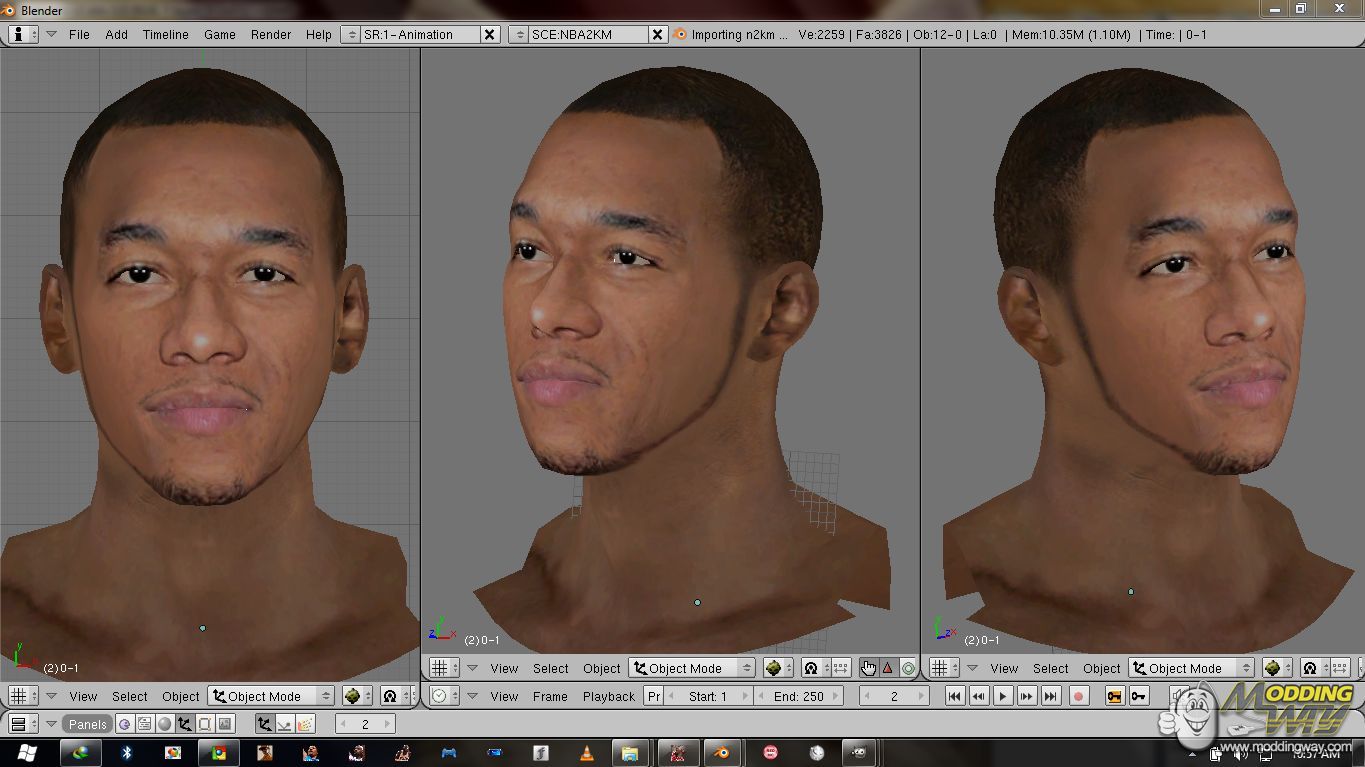Screen dimensions: 1365x767
Task: Toggle the grab hand manipulator in middle viewport
Action: click(867, 668)
